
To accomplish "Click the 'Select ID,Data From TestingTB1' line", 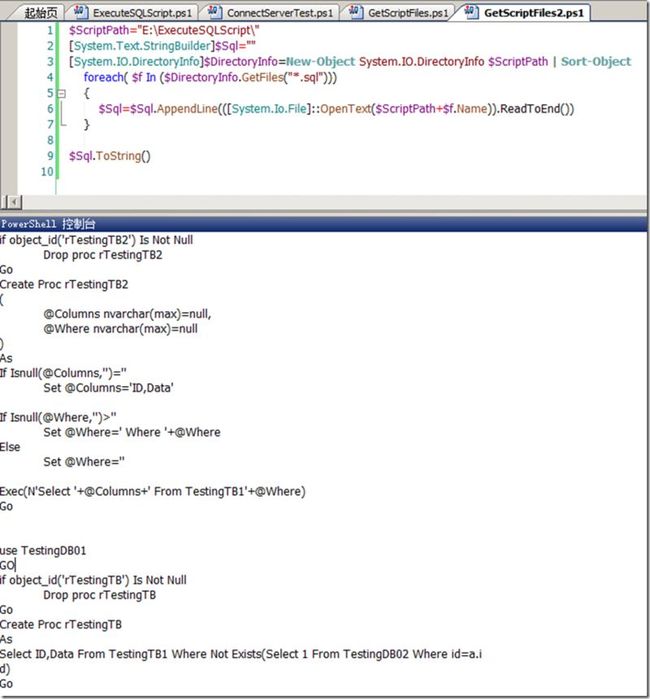I will 241,654.
